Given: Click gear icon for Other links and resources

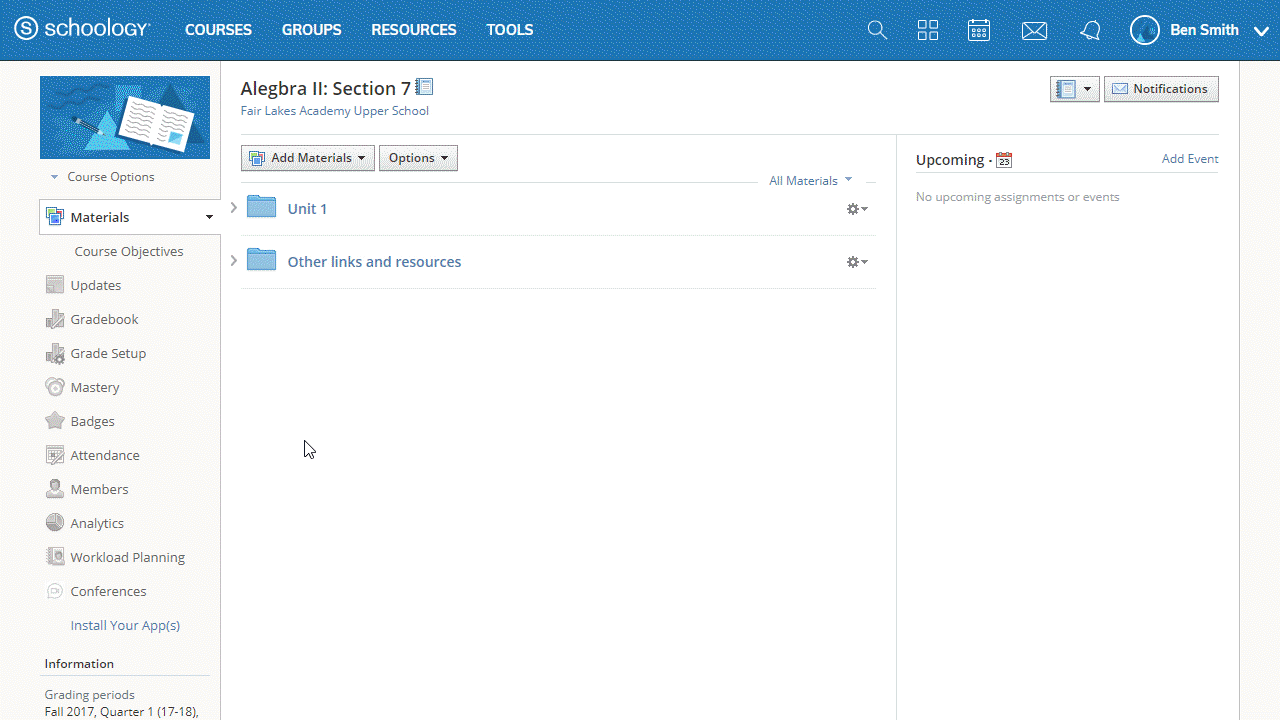Looking at the screenshot, I should [x=857, y=262].
